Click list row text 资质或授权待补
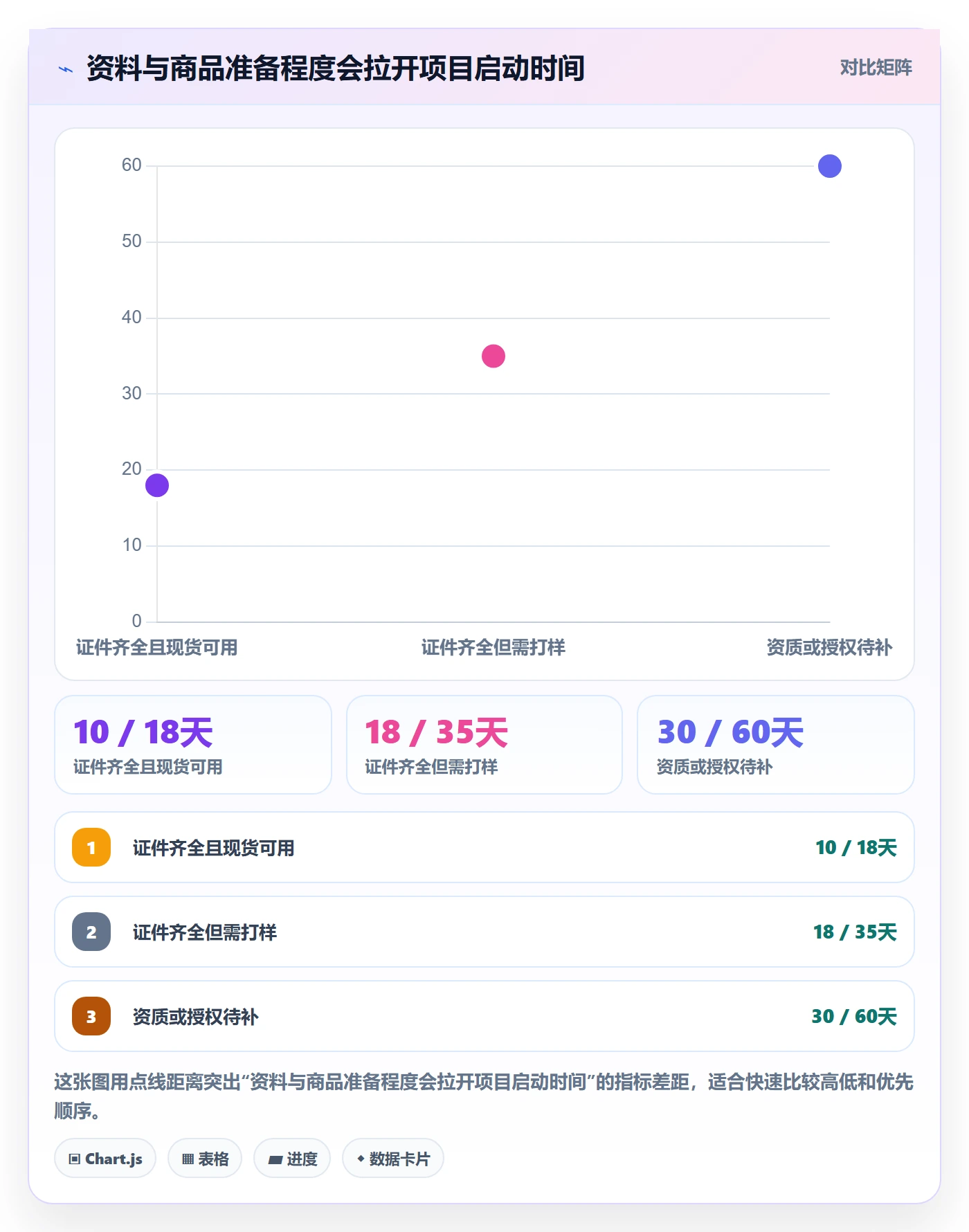Image resolution: width=969 pixels, height=1232 pixels. [196, 1017]
